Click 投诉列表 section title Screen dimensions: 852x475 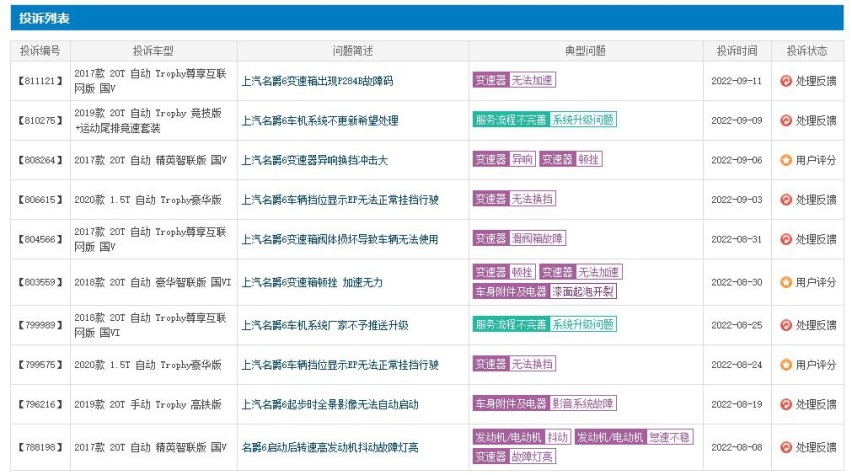click(45, 18)
